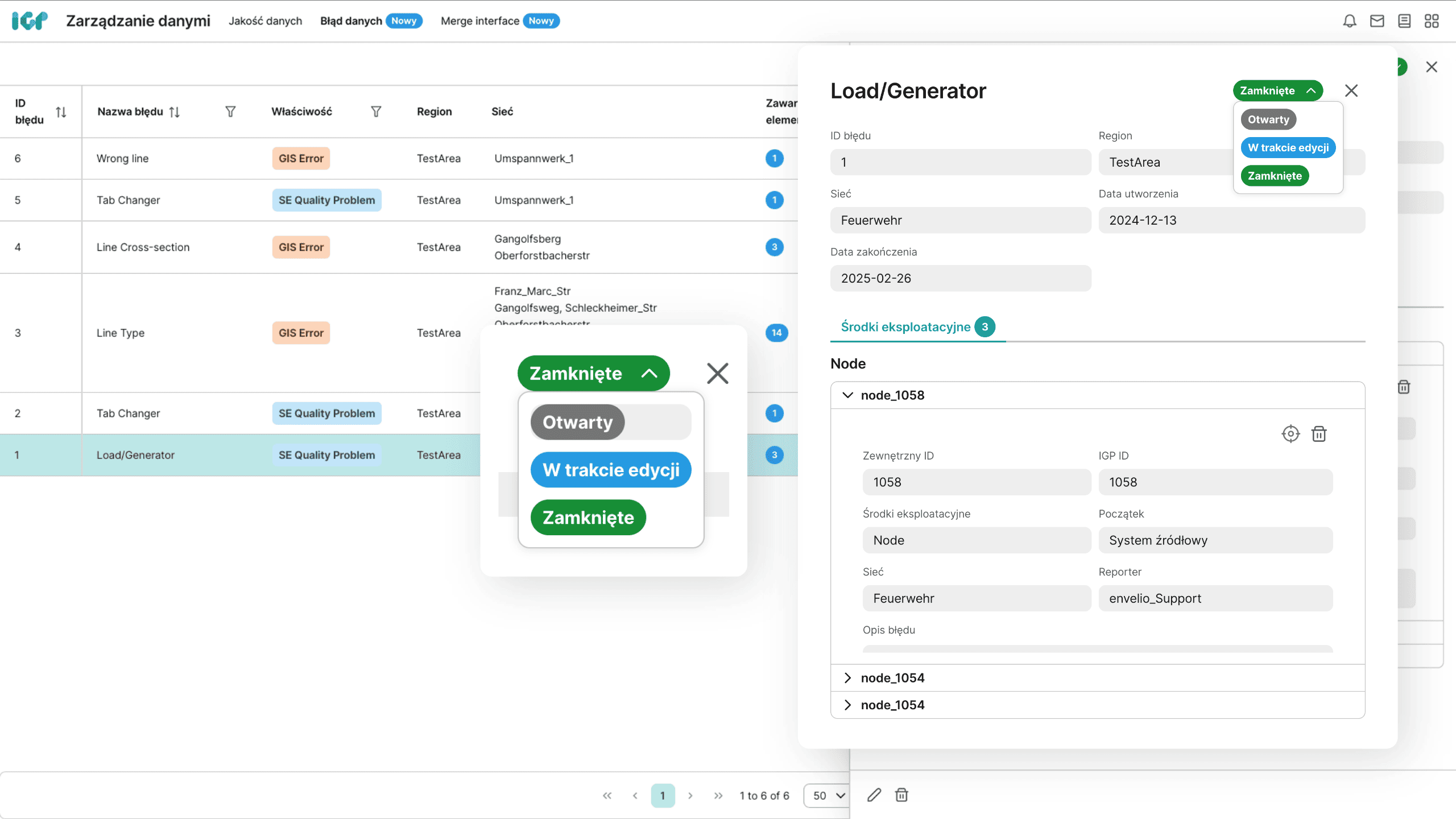Click the locate target icon for node_1058
This screenshot has width=1456, height=819.
[x=1290, y=434]
